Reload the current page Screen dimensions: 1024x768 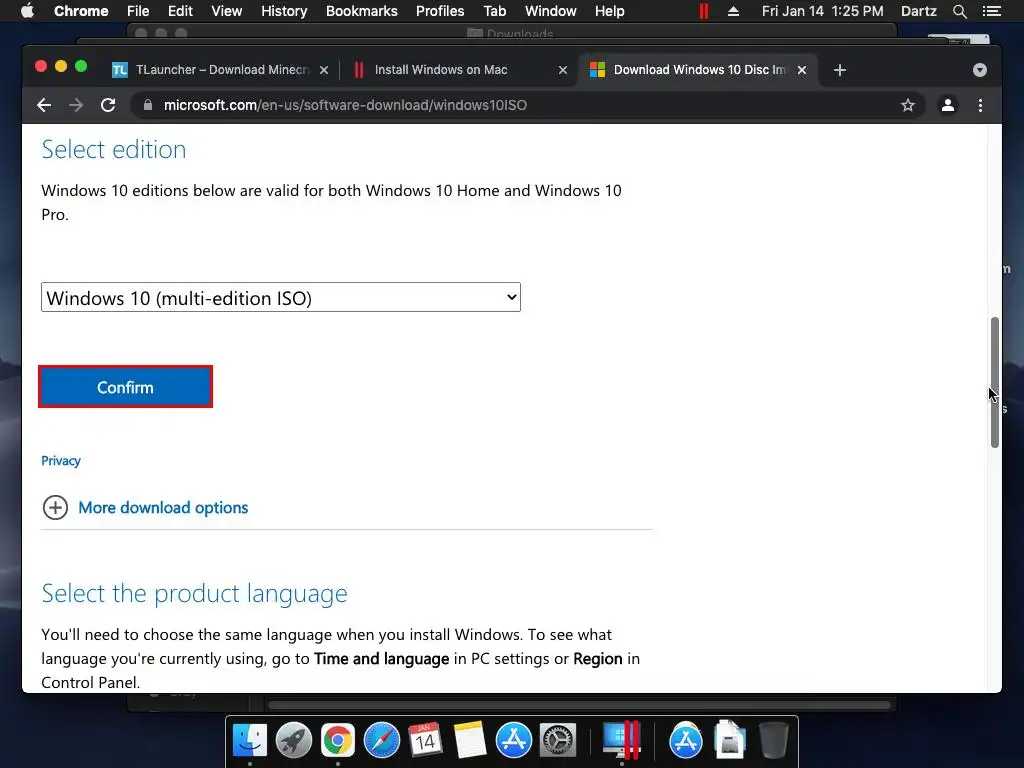click(108, 105)
